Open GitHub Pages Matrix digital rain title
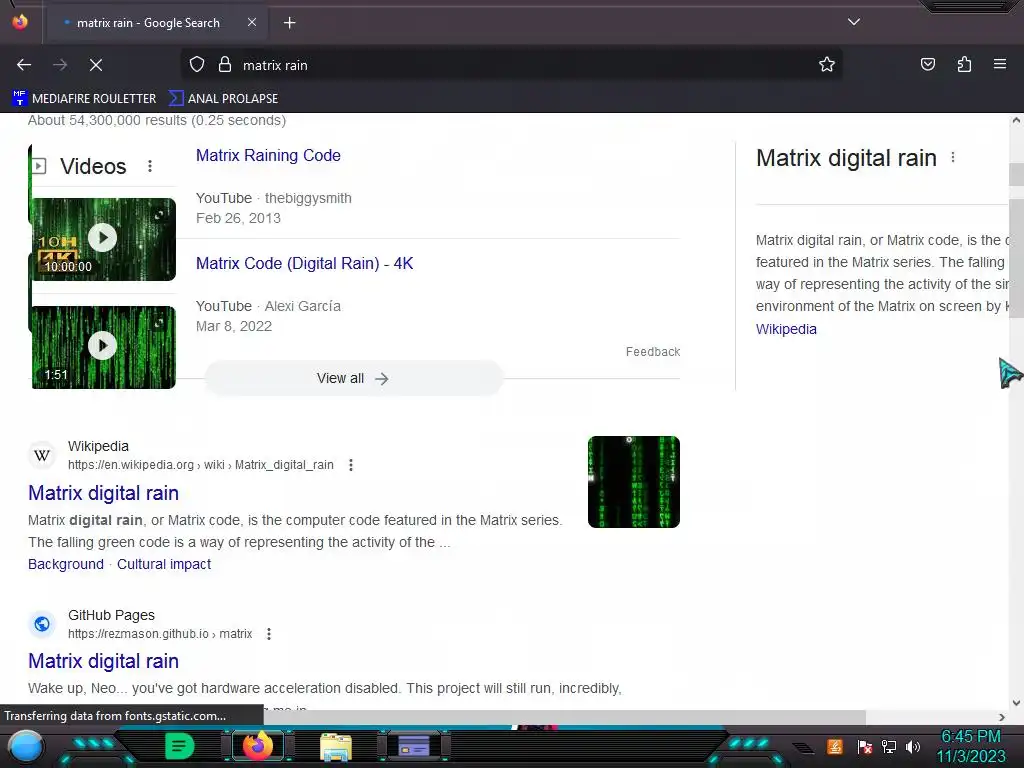 click(x=103, y=661)
